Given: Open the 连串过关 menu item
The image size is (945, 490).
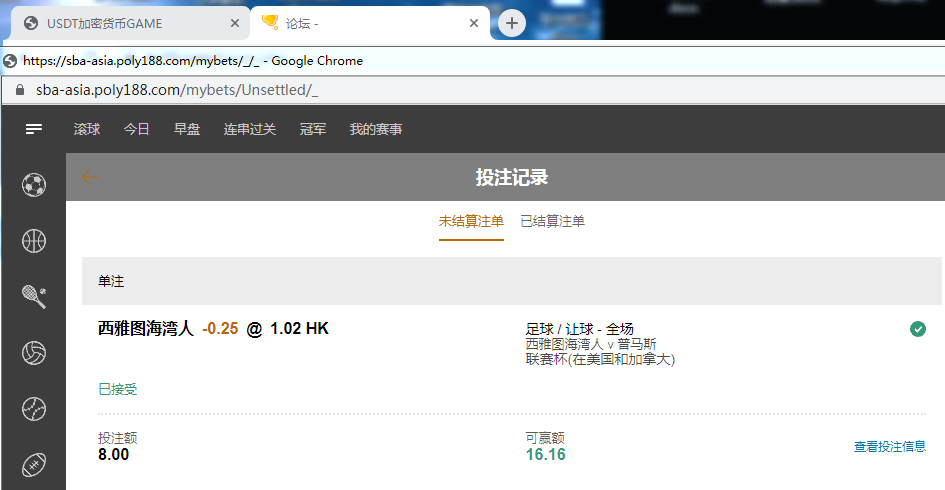Looking at the screenshot, I should pyautogui.click(x=250, y=129).
